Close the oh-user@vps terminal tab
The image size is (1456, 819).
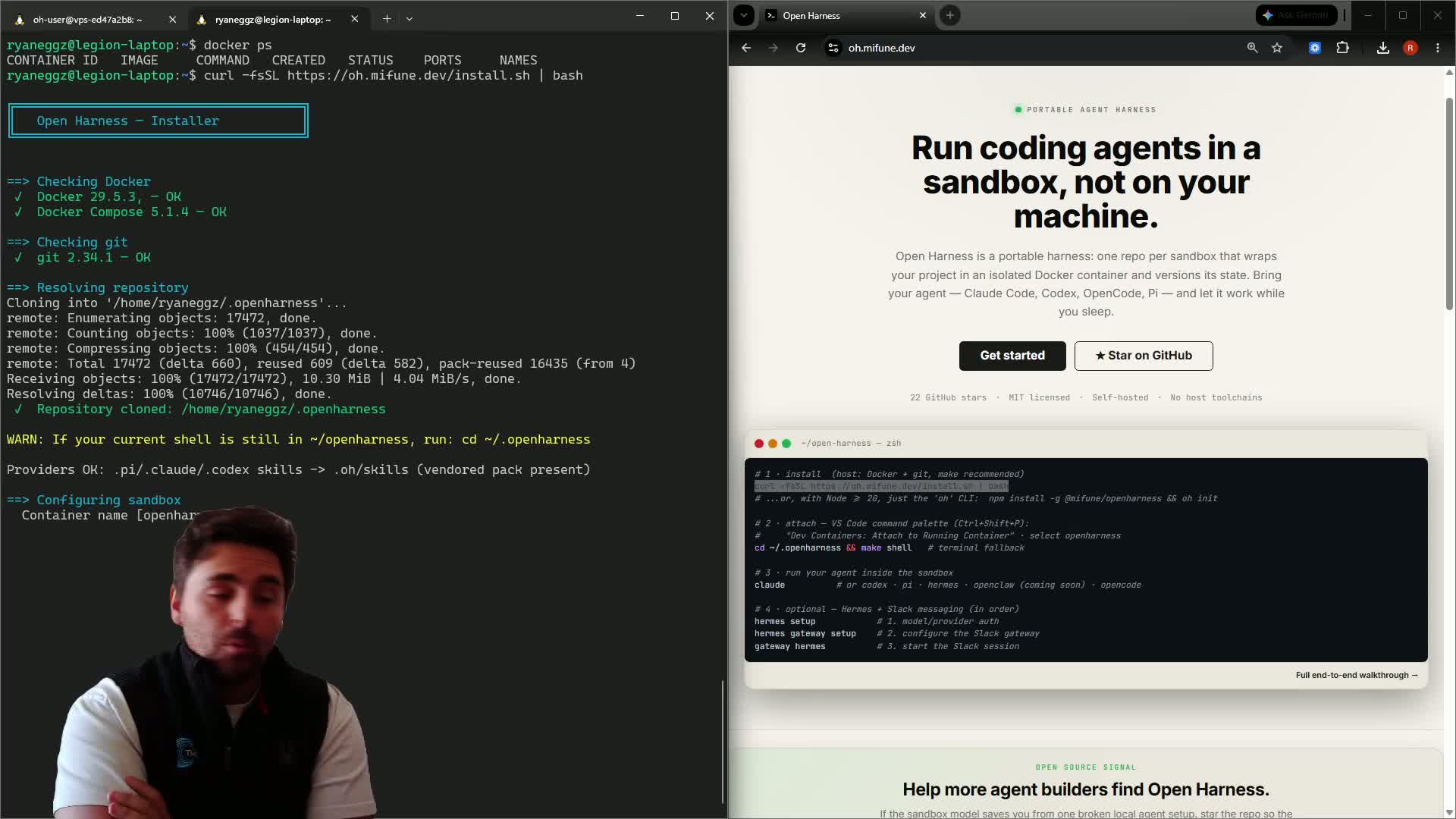[x=172, y=19]
